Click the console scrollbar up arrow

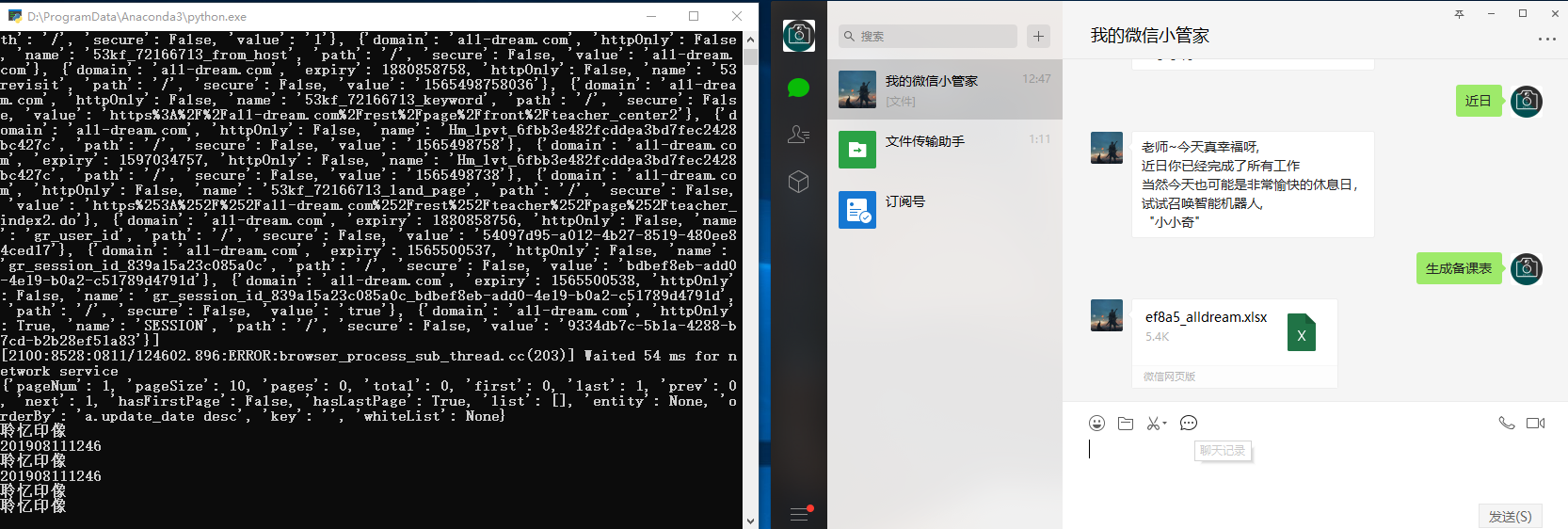(x=750, y=40)
